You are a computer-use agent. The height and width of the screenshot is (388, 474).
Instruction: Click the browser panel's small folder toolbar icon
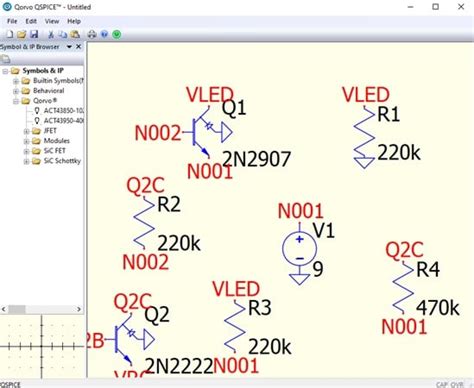[x=5, y=59]
